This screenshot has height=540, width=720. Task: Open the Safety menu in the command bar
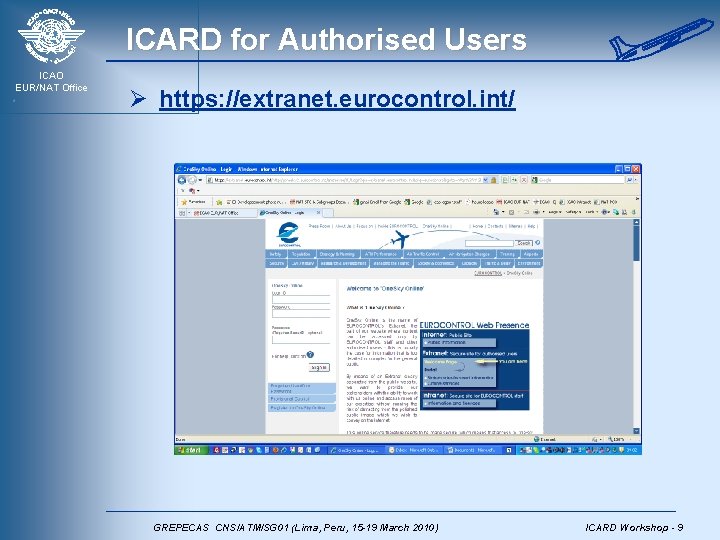pos(573,212)
